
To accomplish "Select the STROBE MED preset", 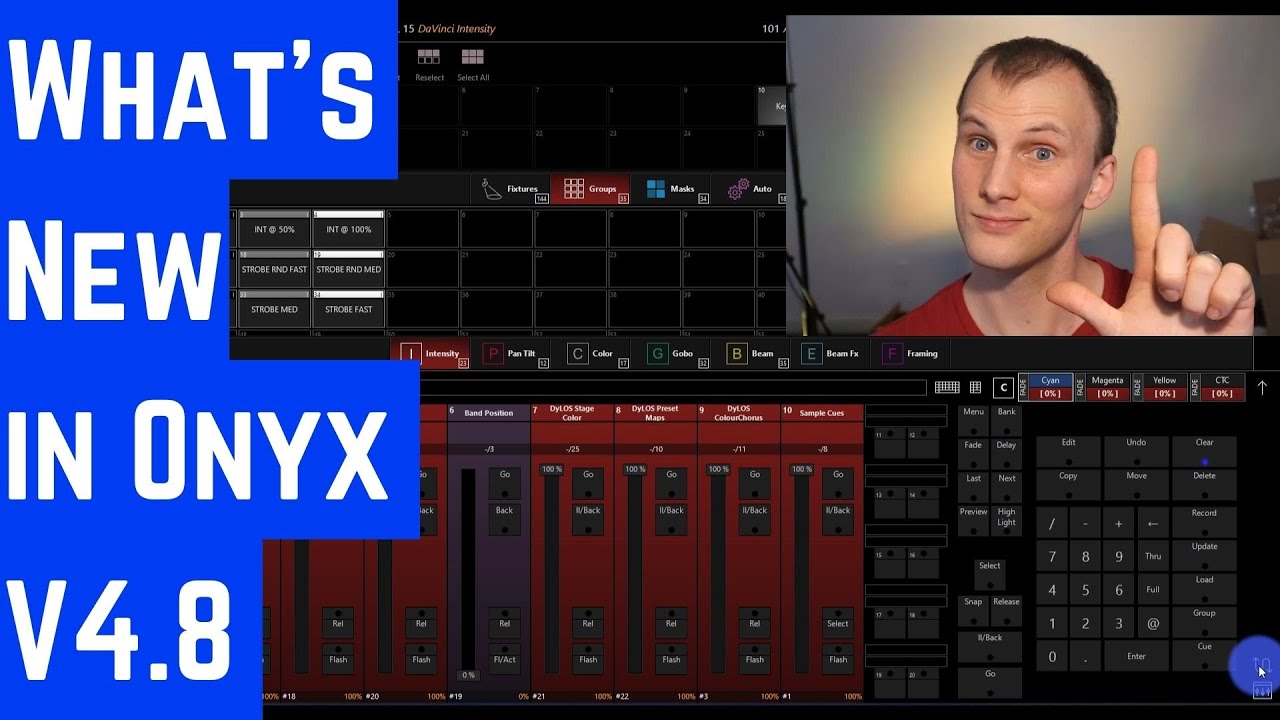I will click(x=274, y=309).
